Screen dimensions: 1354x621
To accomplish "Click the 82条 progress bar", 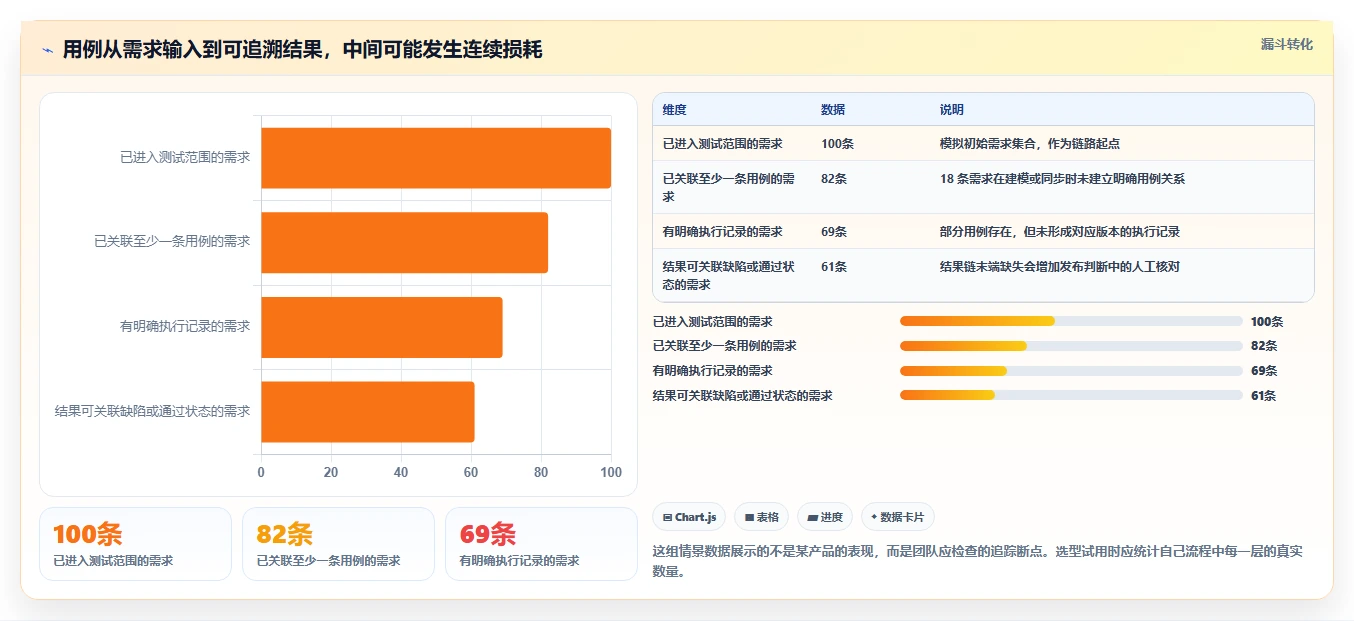I will [1071, 346].
